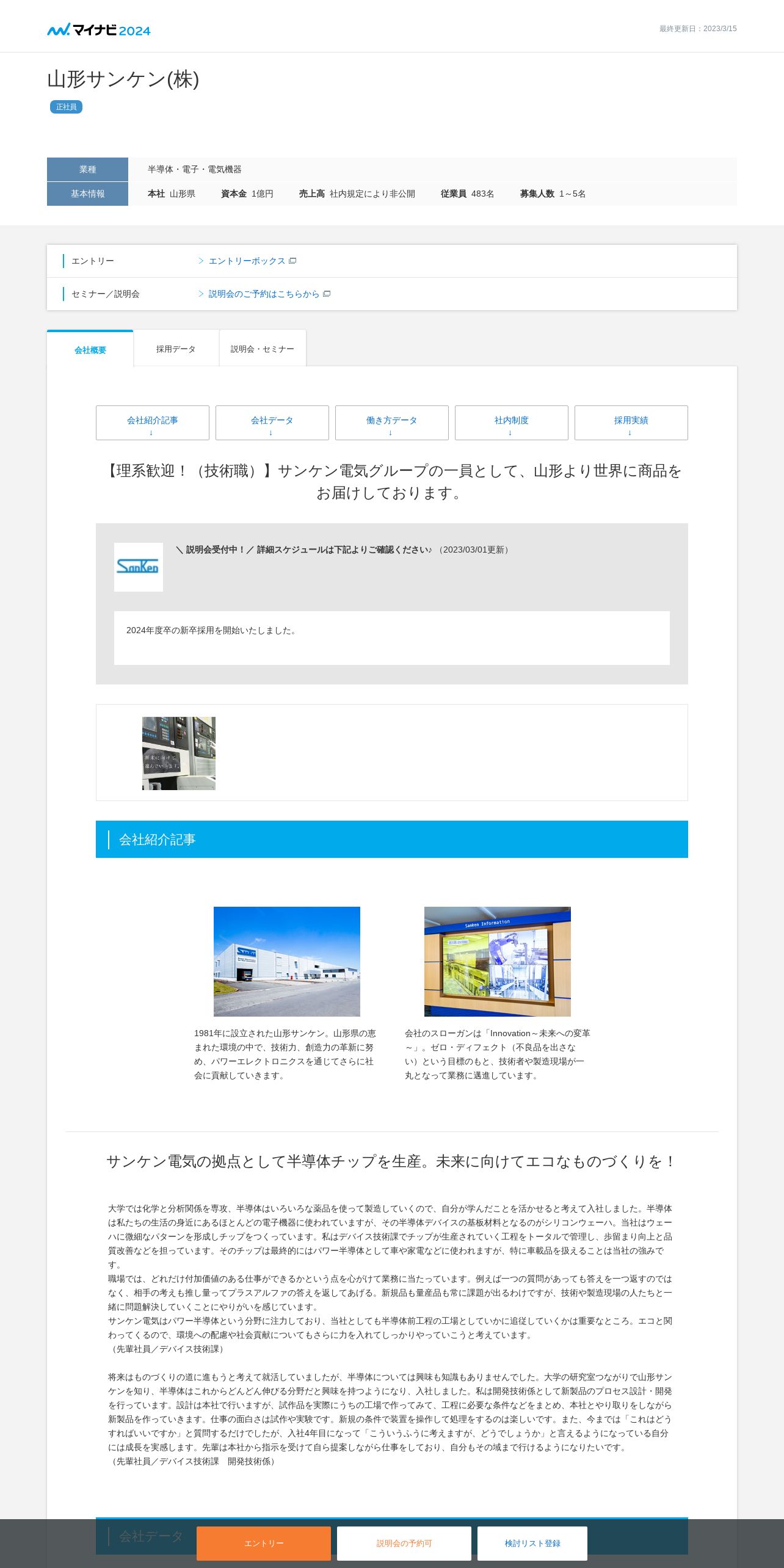
Task: Open the control panel equipment thumbnail
Action: (179, 753)
